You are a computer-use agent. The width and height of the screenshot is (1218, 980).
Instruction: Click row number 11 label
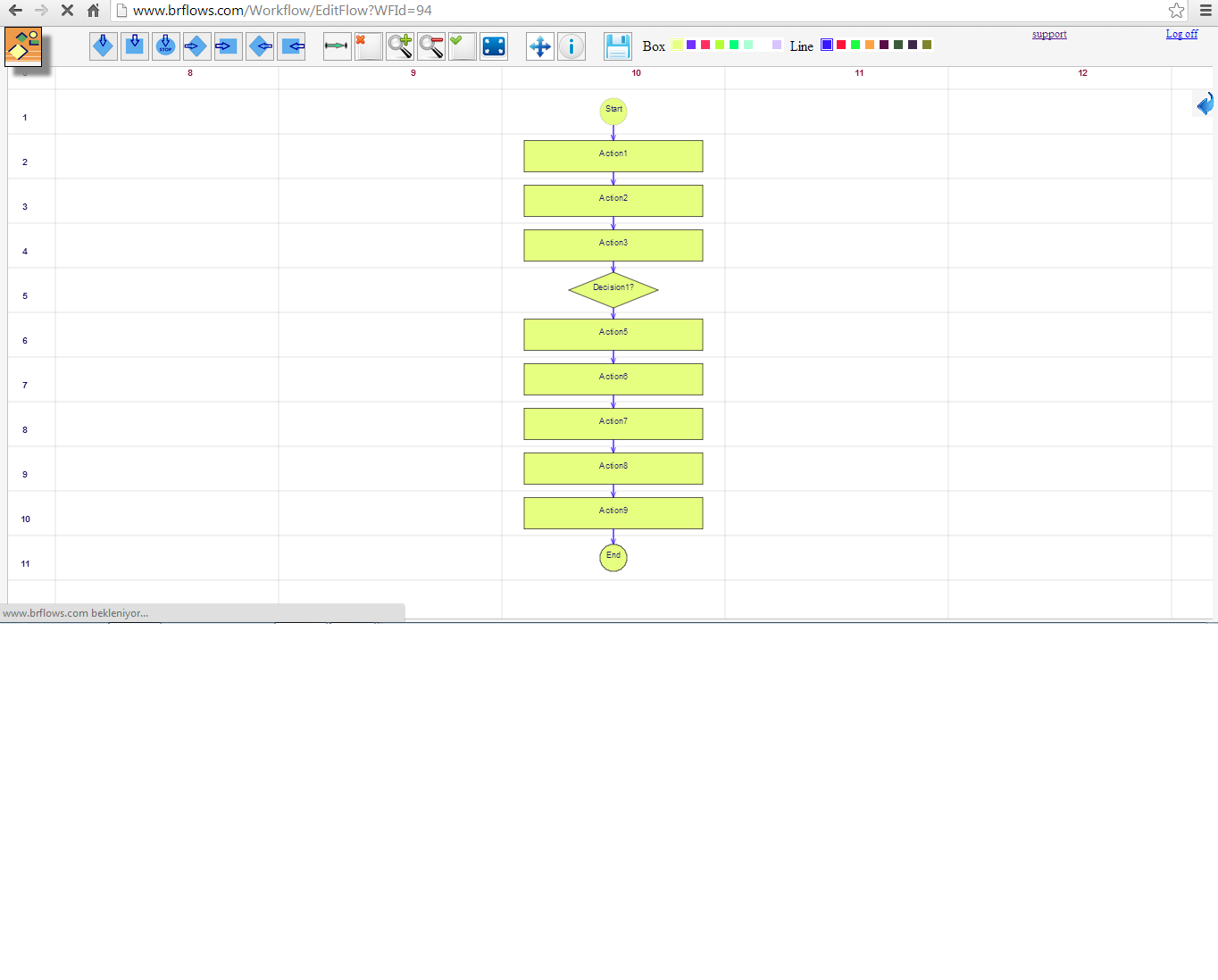(x=25, y=564)
